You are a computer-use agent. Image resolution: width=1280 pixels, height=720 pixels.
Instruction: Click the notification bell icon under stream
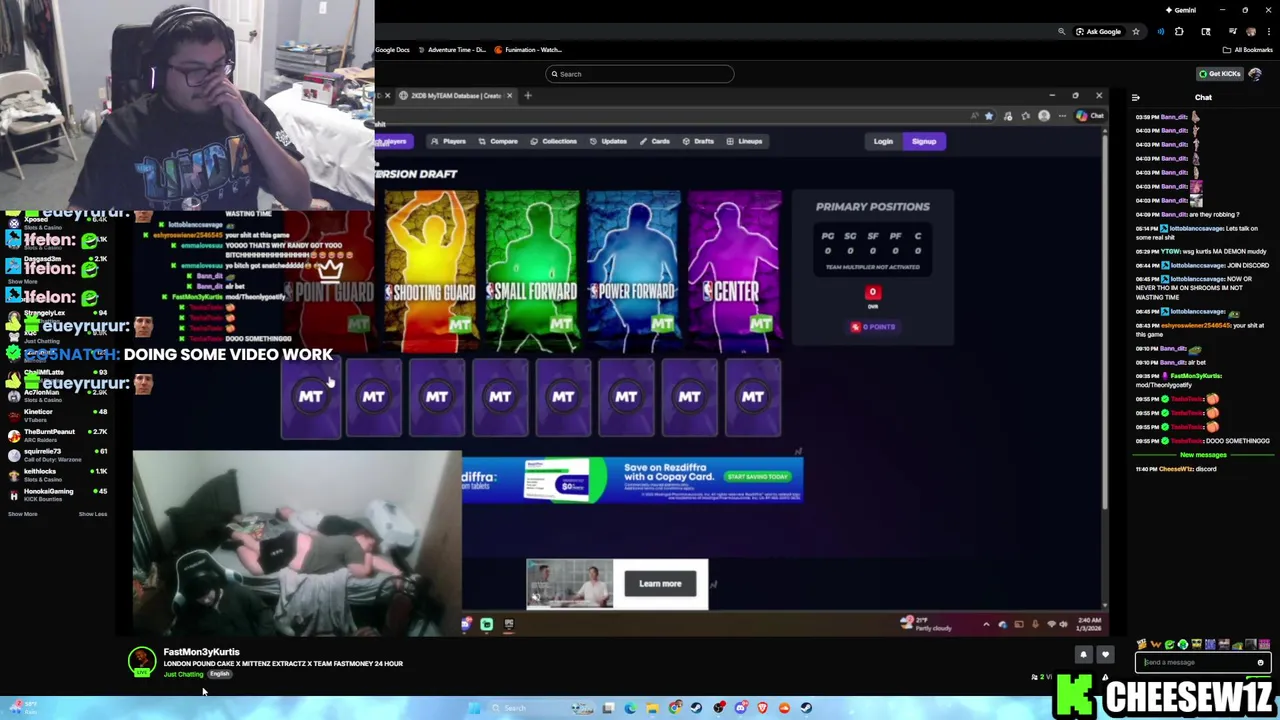click(1083, 655)
